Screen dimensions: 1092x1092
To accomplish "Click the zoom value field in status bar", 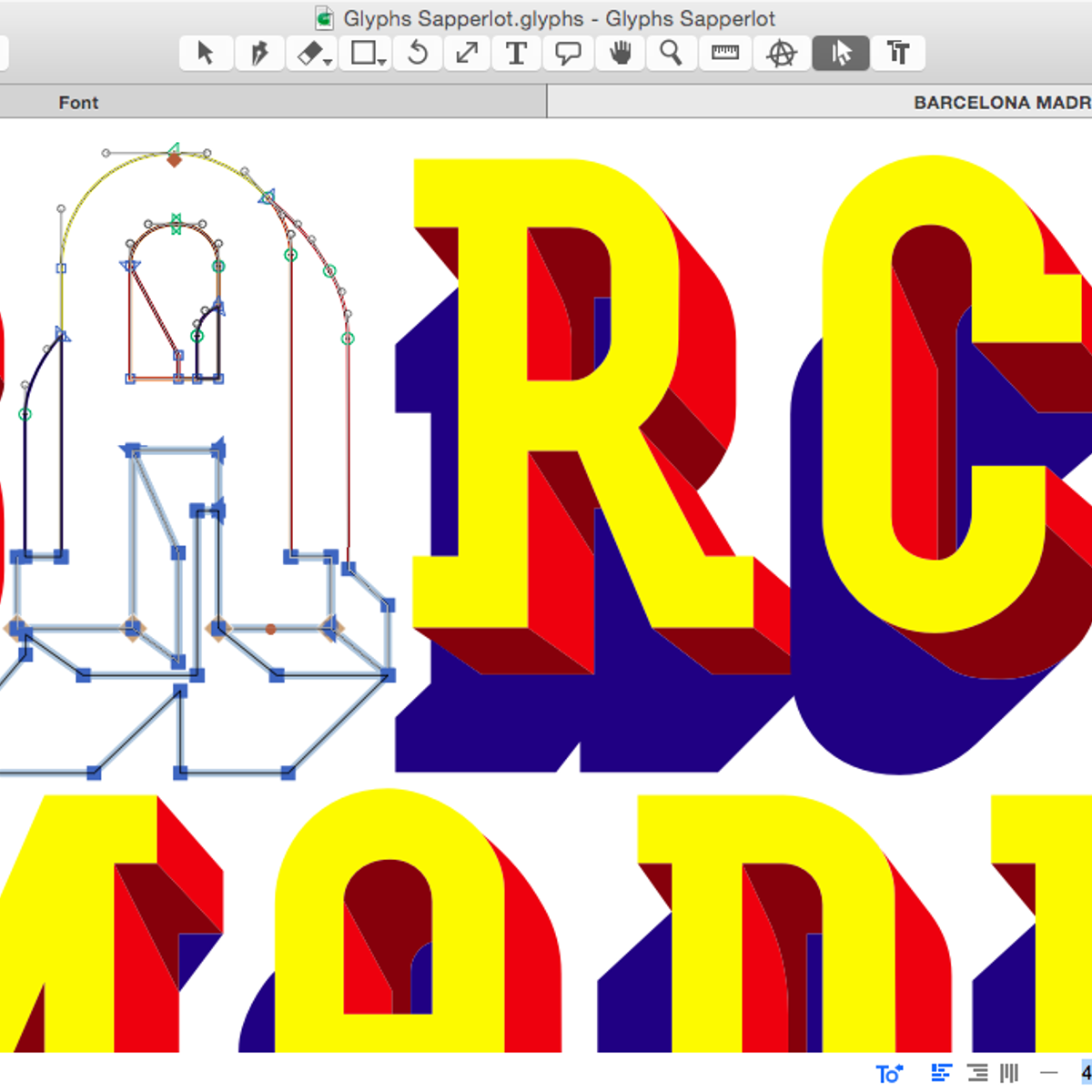I will (1087, 1074).
